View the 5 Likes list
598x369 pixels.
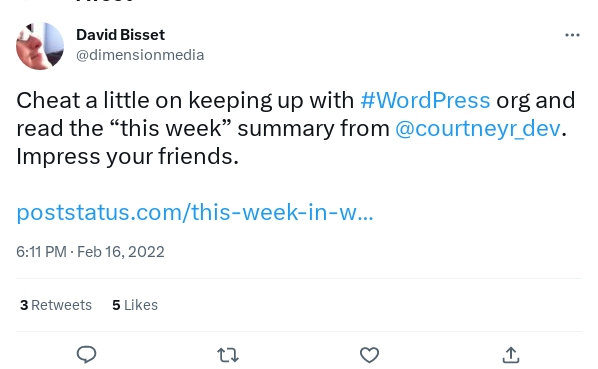pos(135,305)
